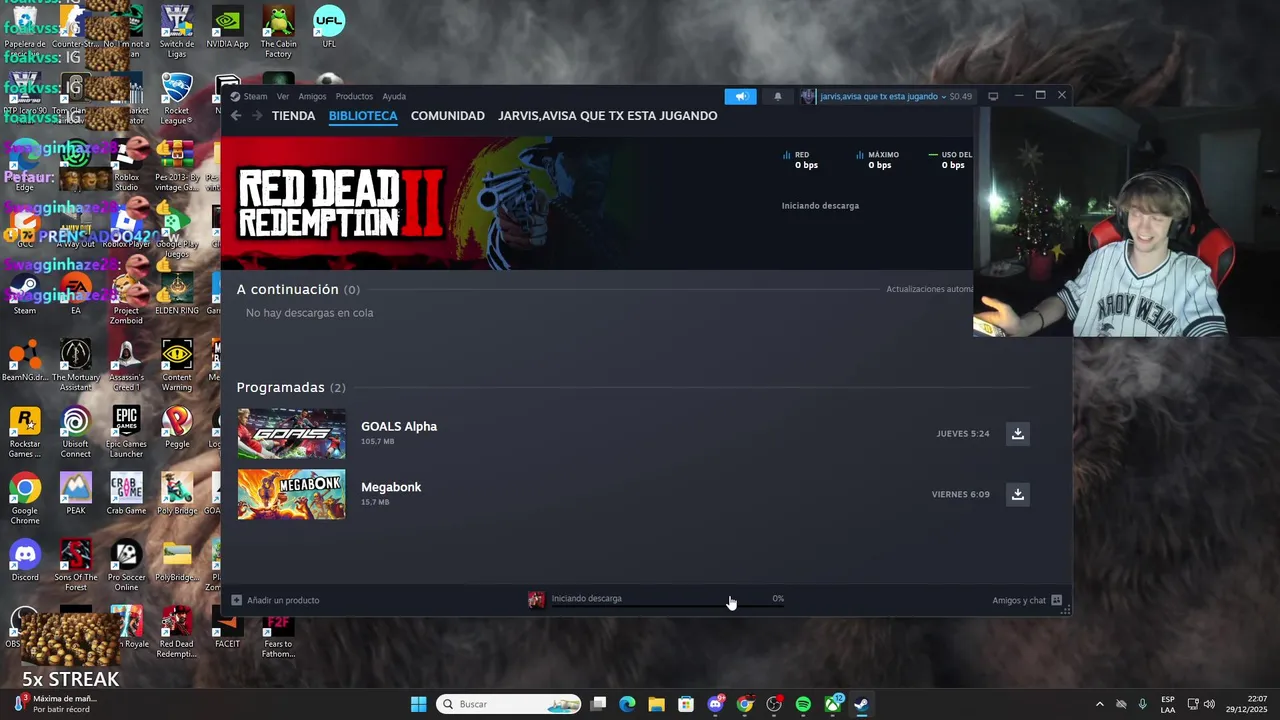Open Rockstar Games Launcher desktop icon
The image size is (1280, 720).
tap(25, 432)
